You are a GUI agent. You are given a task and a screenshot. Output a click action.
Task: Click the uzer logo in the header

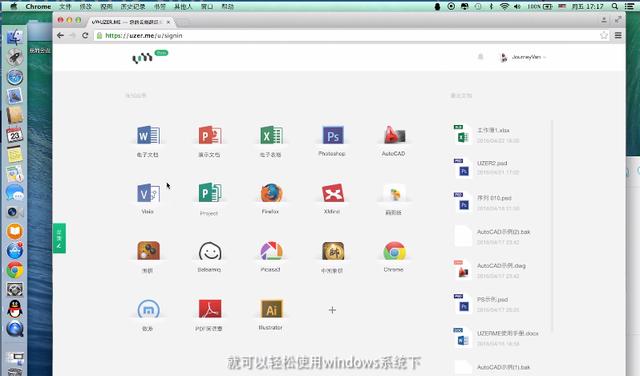(x=142, y=58)
